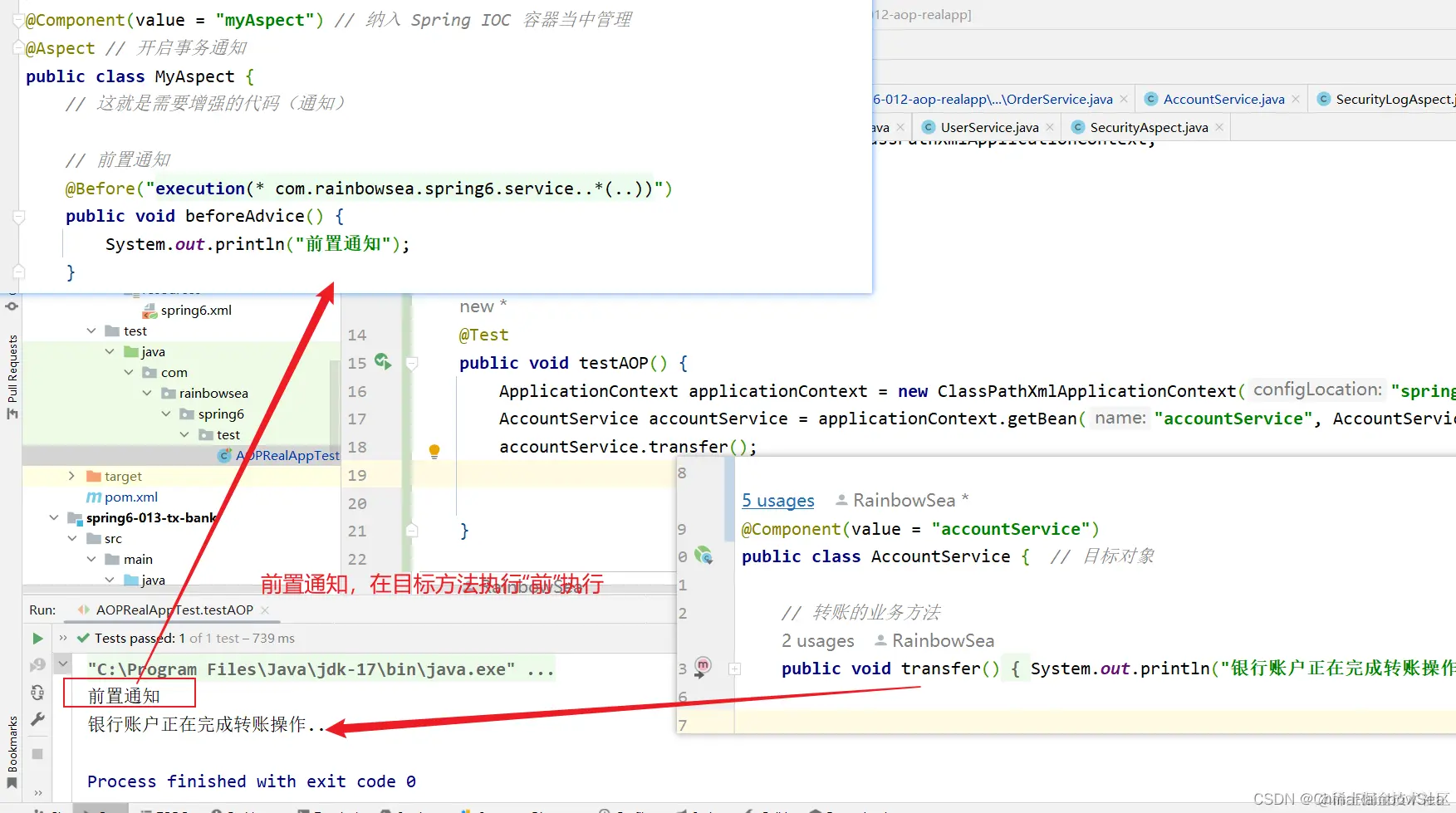The image size is (1456, 813).
Task: Collapse the green java test folder
Action: [x=110, y=352]
